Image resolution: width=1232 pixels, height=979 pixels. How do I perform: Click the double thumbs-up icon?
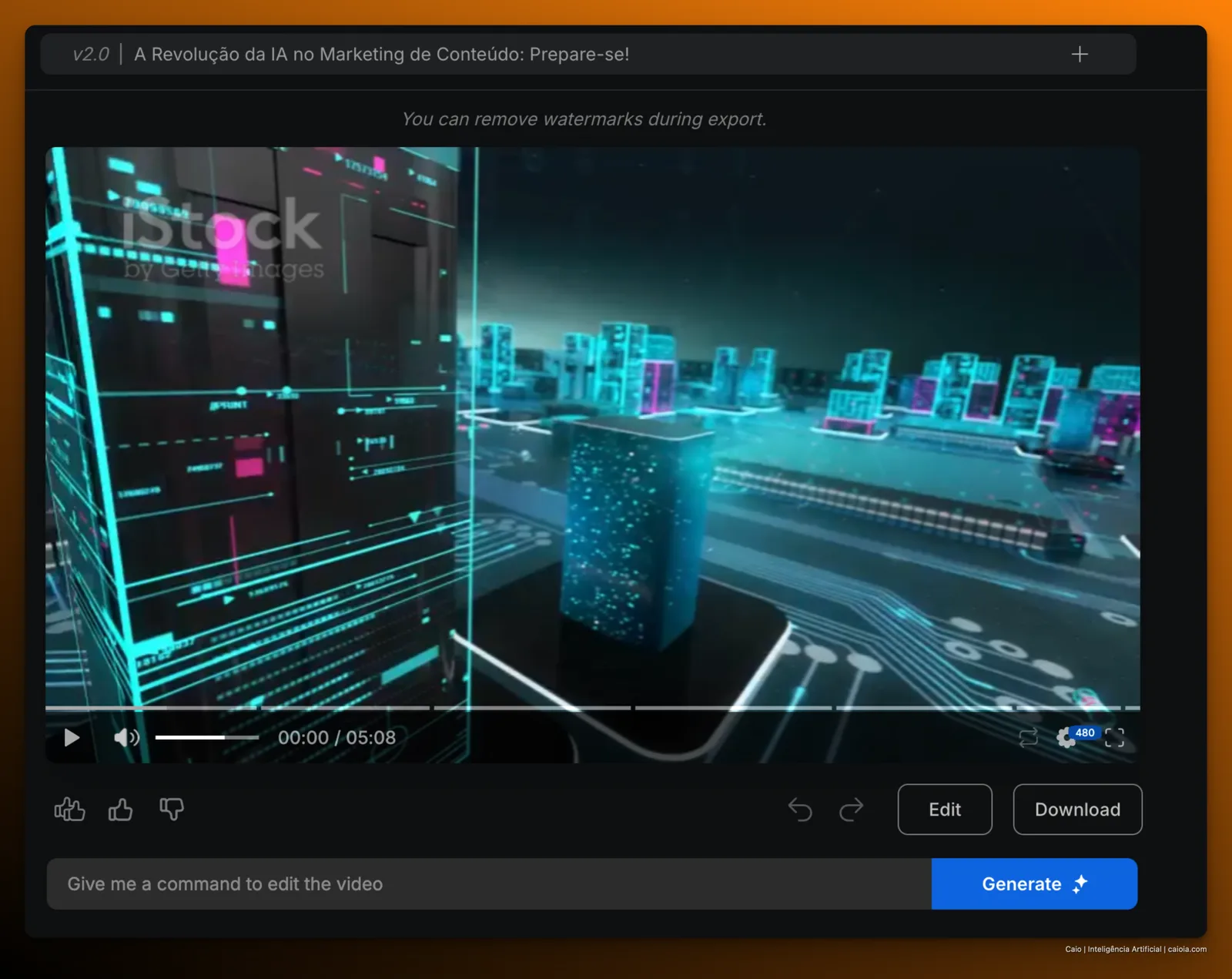click(x=69, y=810)
